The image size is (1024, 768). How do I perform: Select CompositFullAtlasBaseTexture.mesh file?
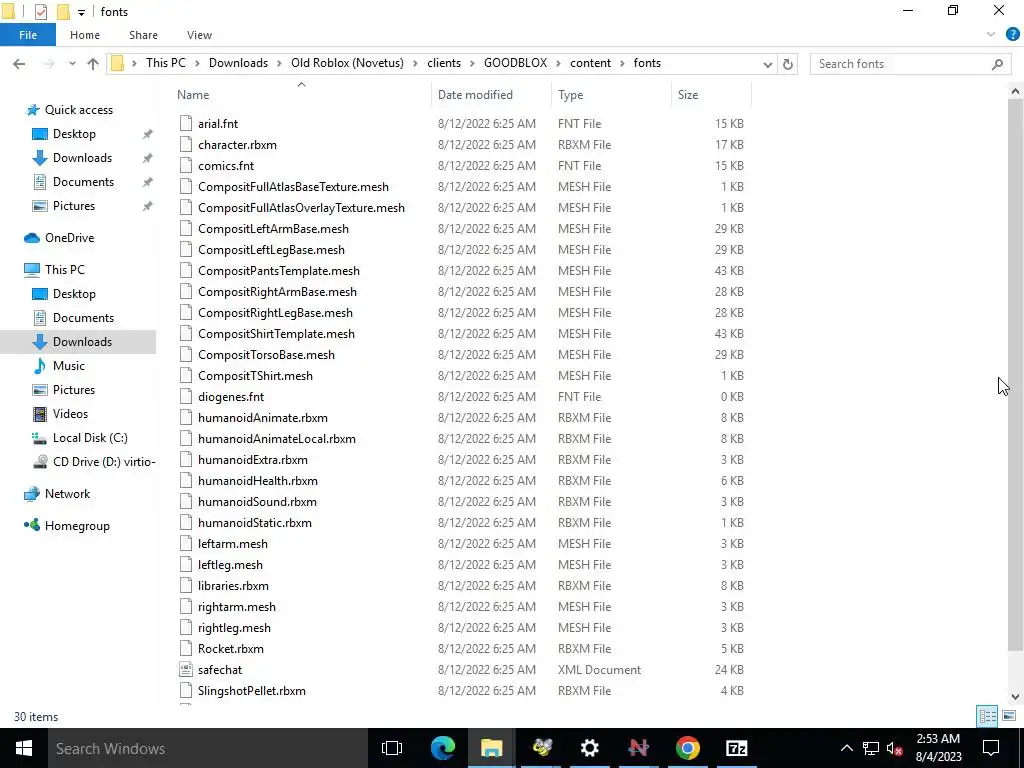[x=293, y=187]
